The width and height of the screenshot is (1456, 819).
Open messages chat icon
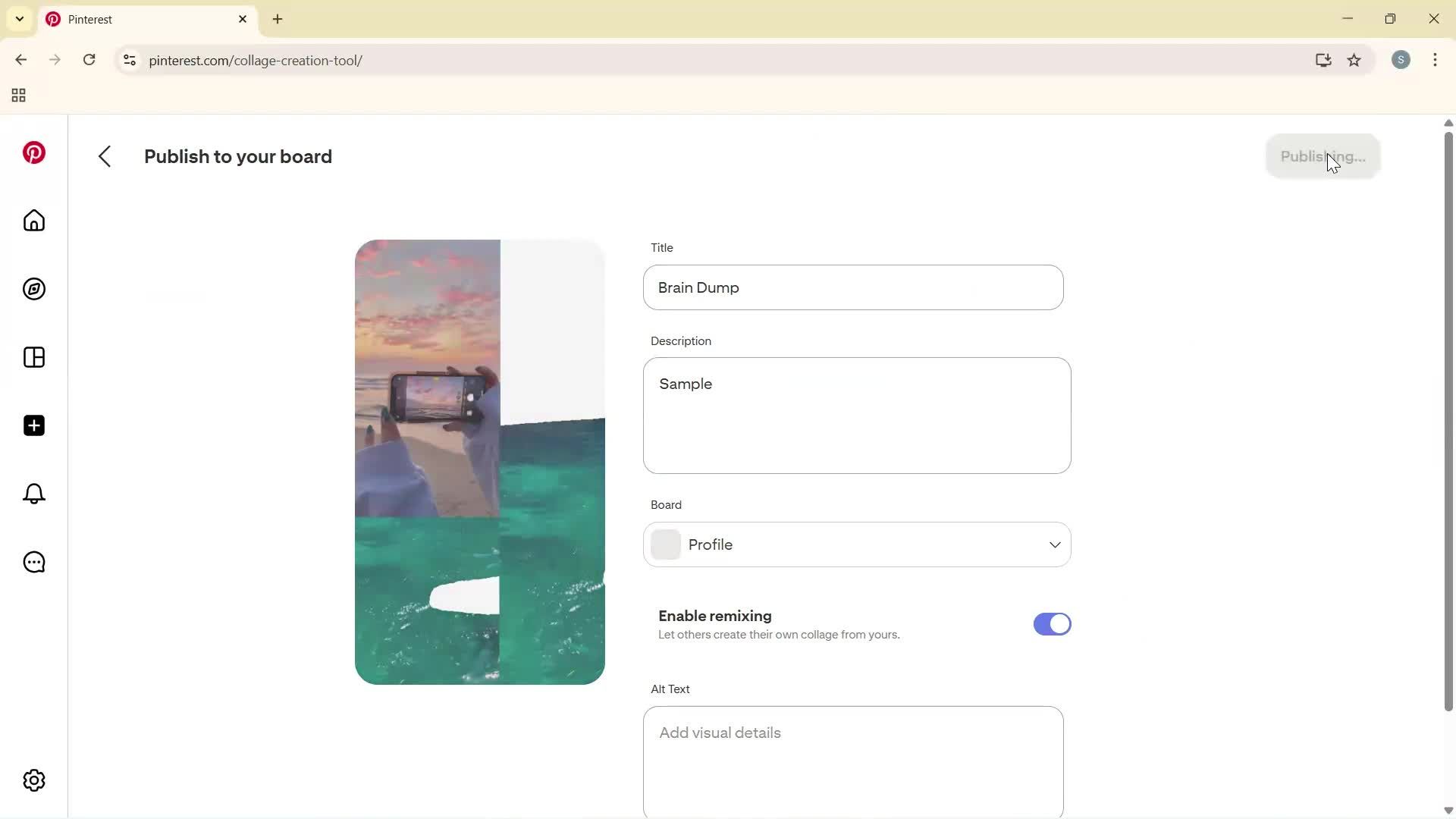point(33,562)
